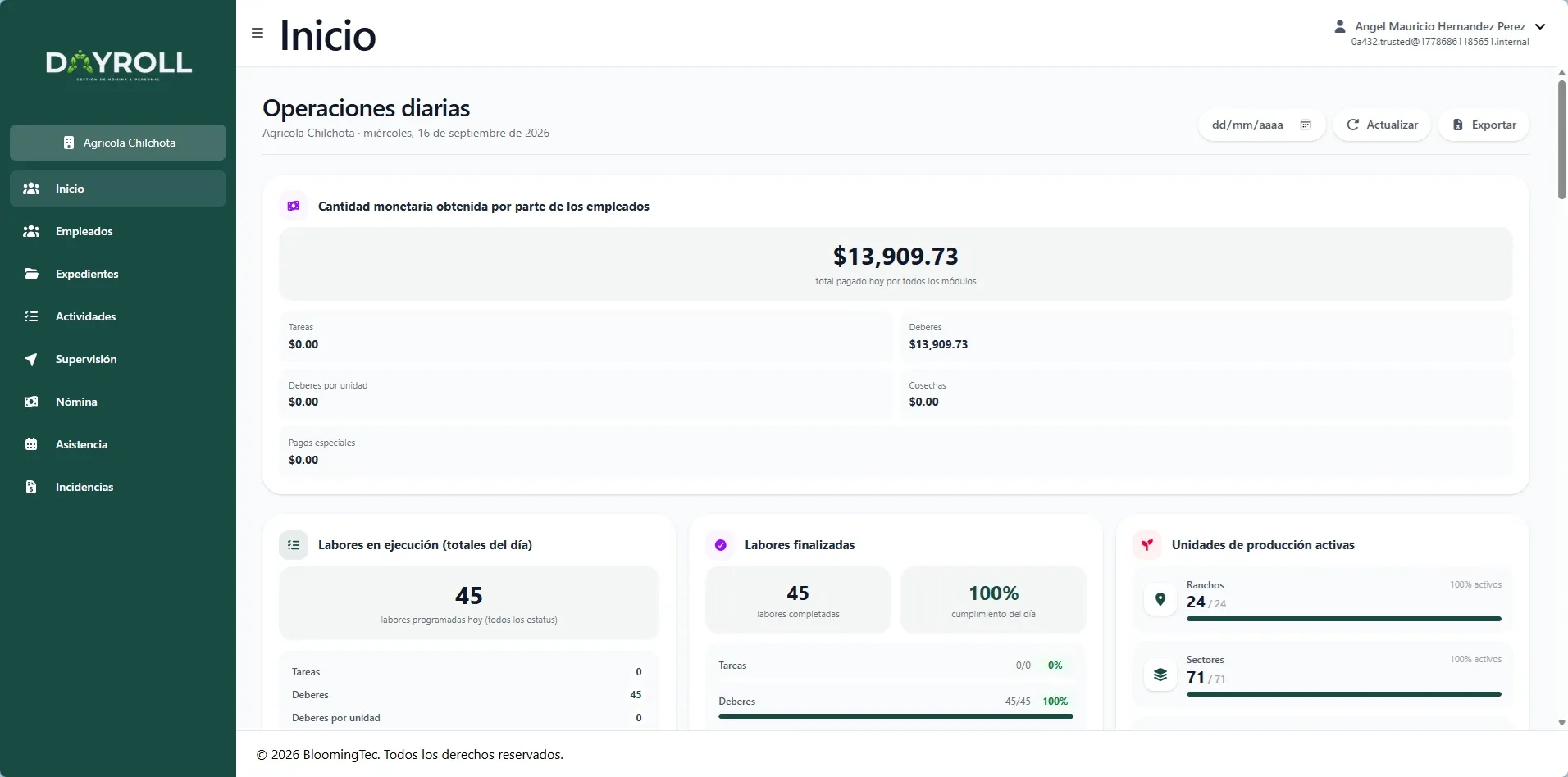This screenshot has width=1568, height=777.
Task: Click the Exportar button
Action: pos(1484,125)
